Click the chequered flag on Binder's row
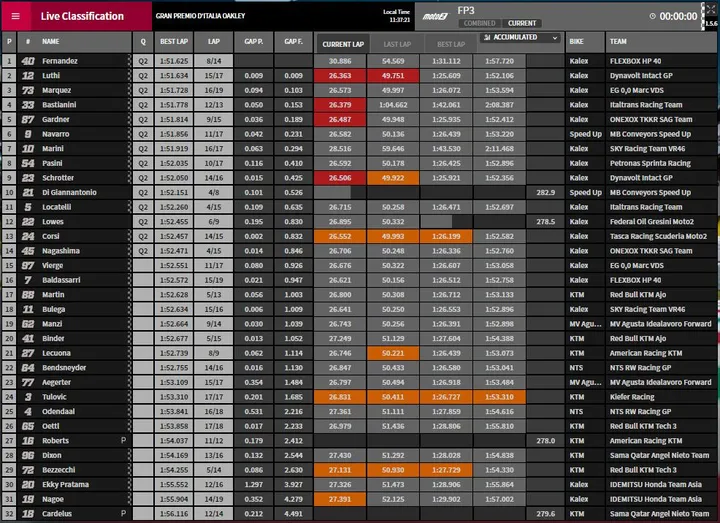 pos(129,338)
